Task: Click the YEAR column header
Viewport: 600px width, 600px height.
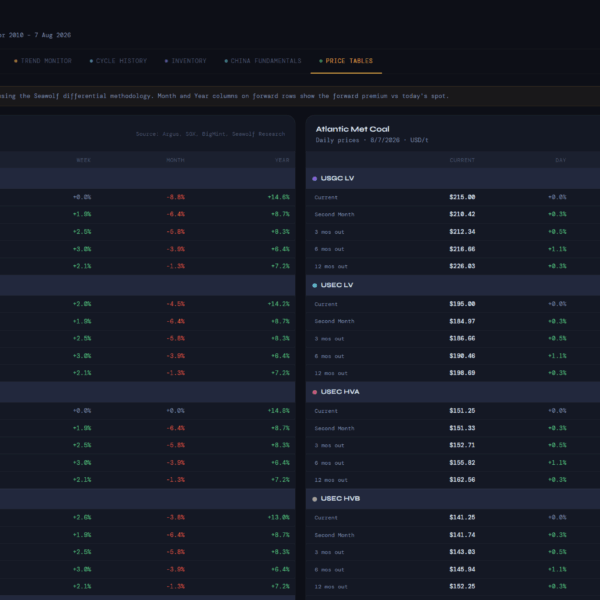Action: pos(282,160)
